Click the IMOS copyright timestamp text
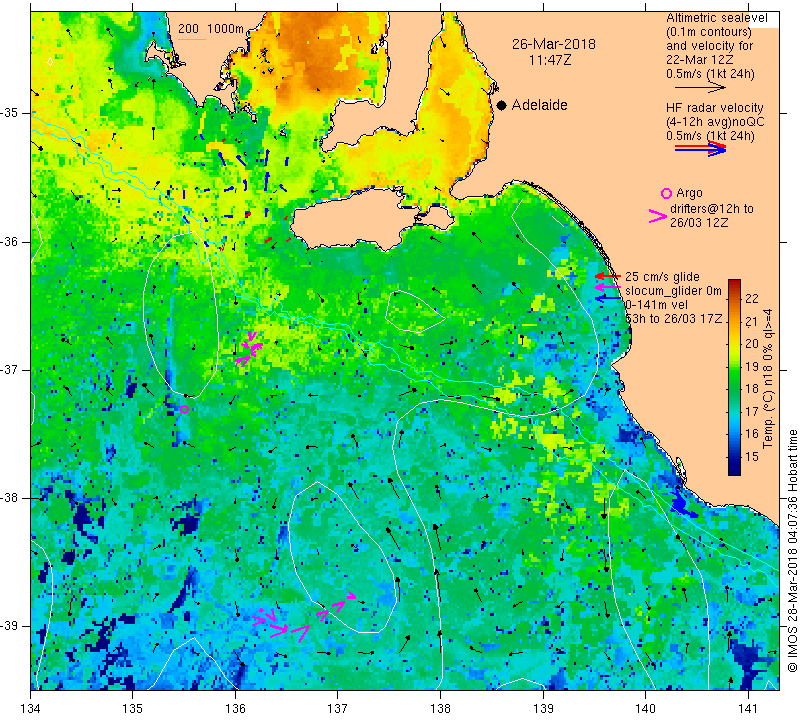800x720 pixels. click(x=792, y=550)
